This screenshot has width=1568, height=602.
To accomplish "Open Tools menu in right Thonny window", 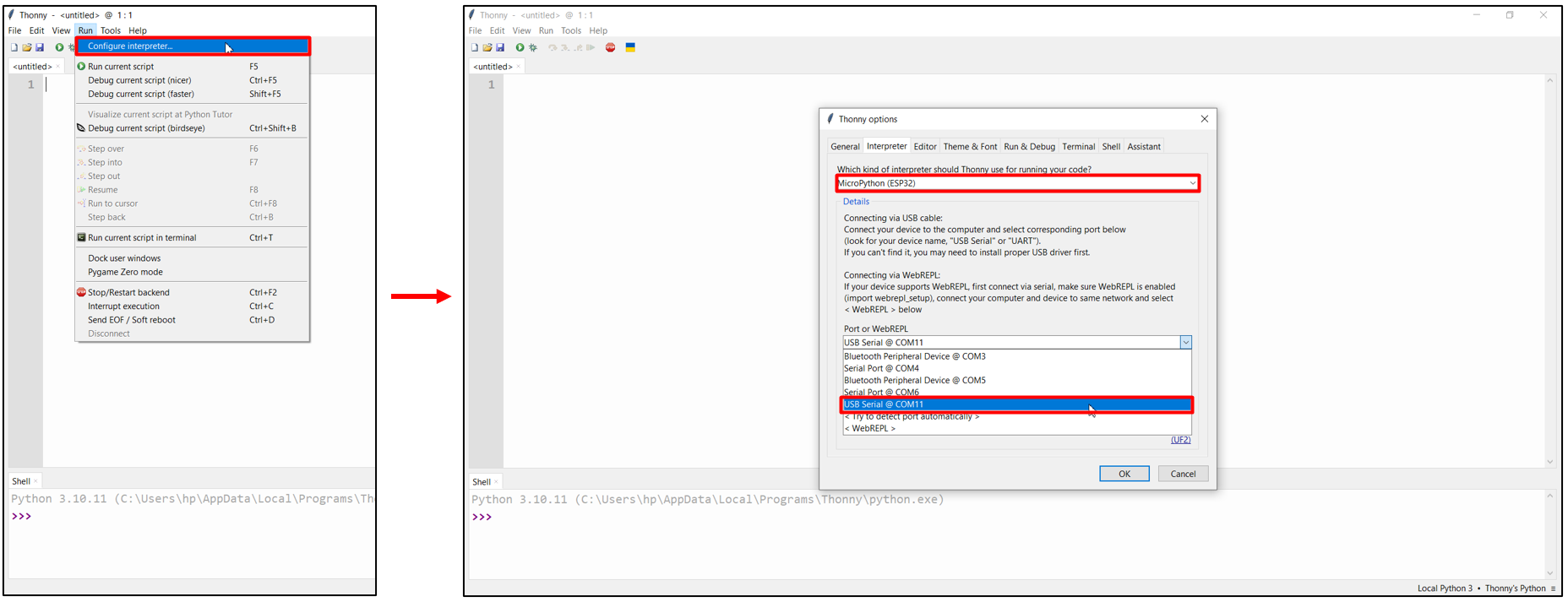I will 571,30.
